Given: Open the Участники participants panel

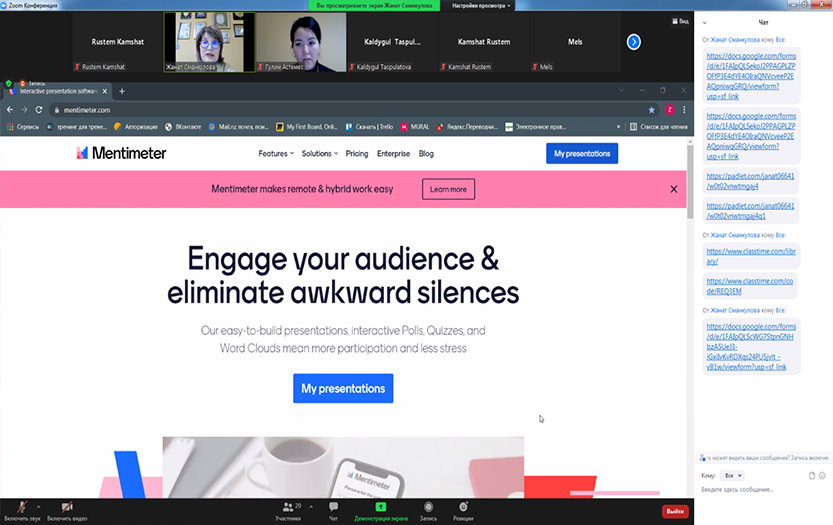Looking at the screenshot, I should coord(288,510).
